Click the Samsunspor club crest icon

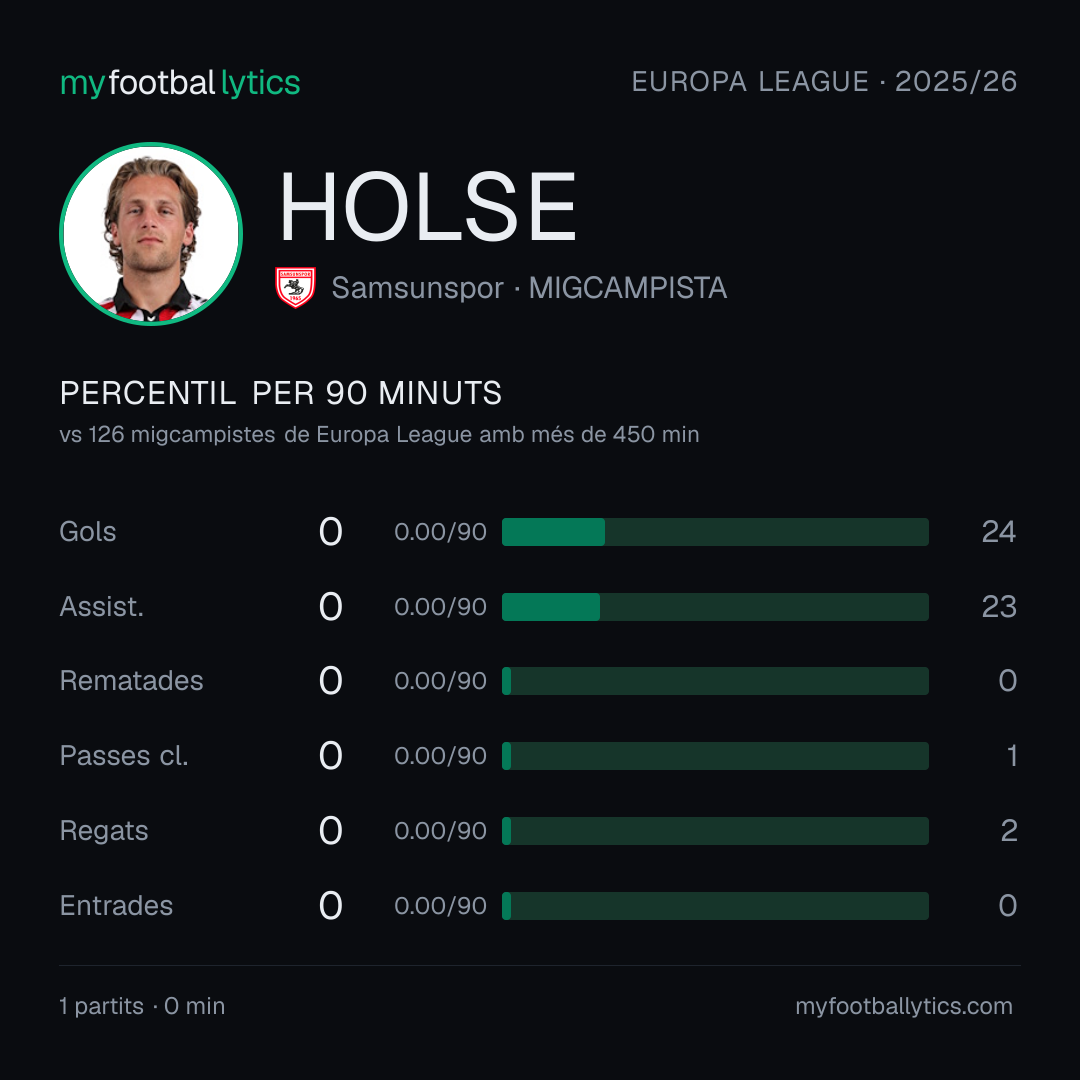pyautogui.click(x=295, y=287)
